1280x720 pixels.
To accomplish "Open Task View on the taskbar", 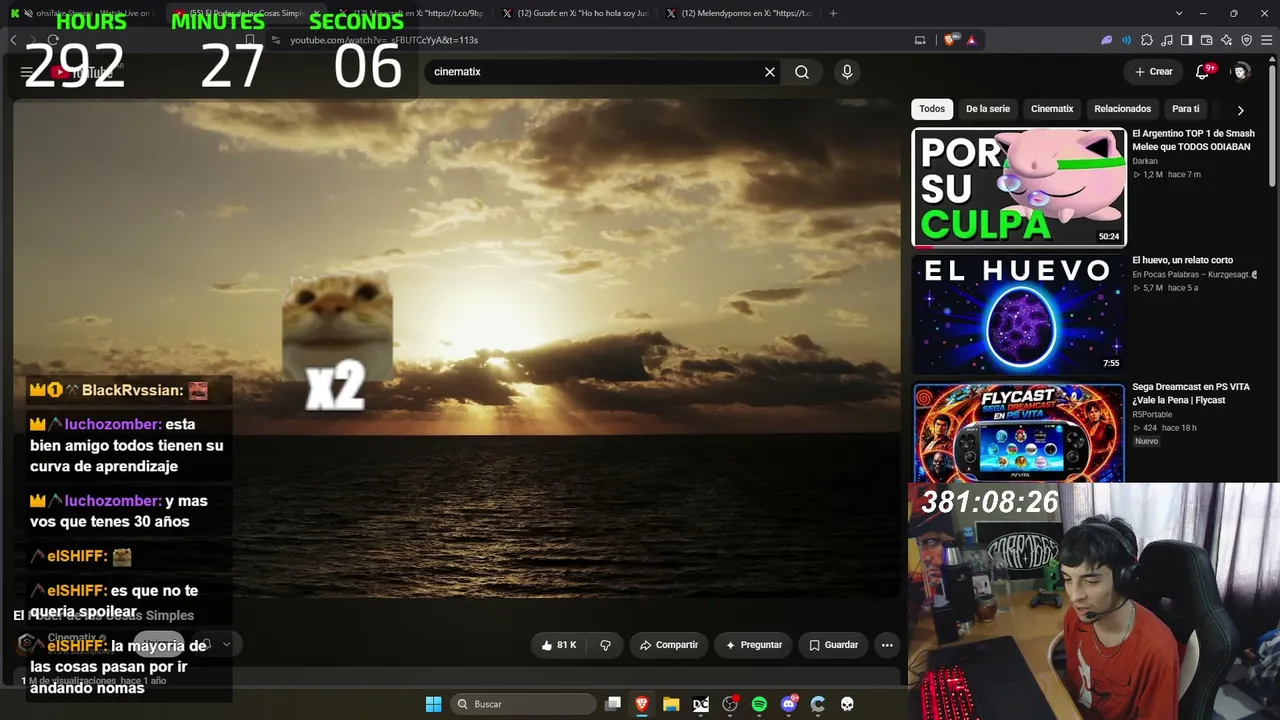I will click(613, 704).
